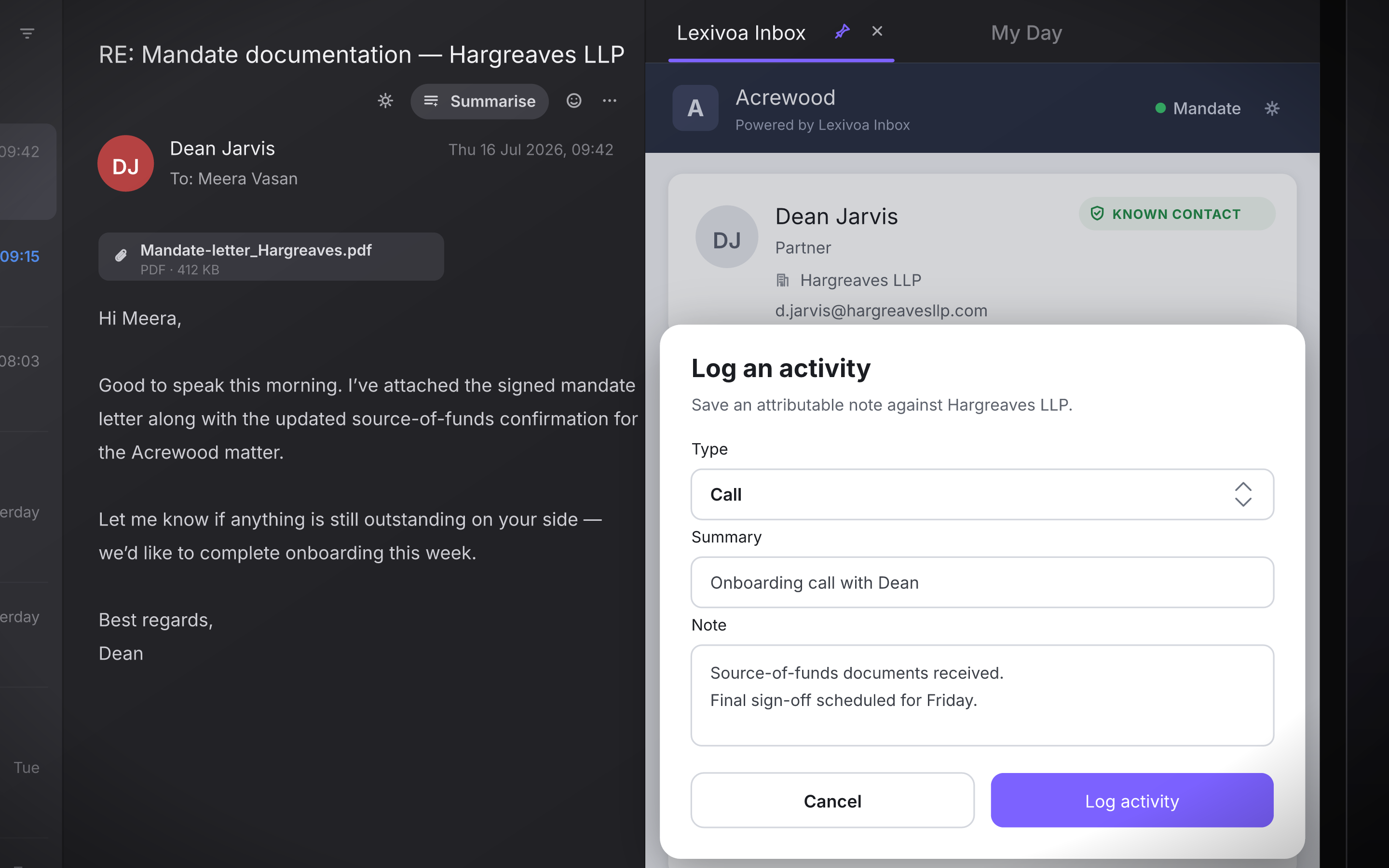Switch to the My Day tab
The image size is (1389, 868).
pos(1026,33)
